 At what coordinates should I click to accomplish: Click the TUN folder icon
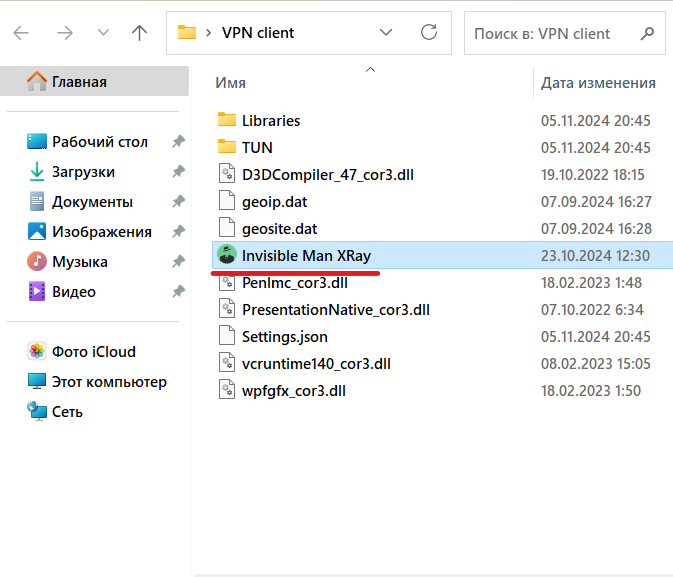coord(227,146)
